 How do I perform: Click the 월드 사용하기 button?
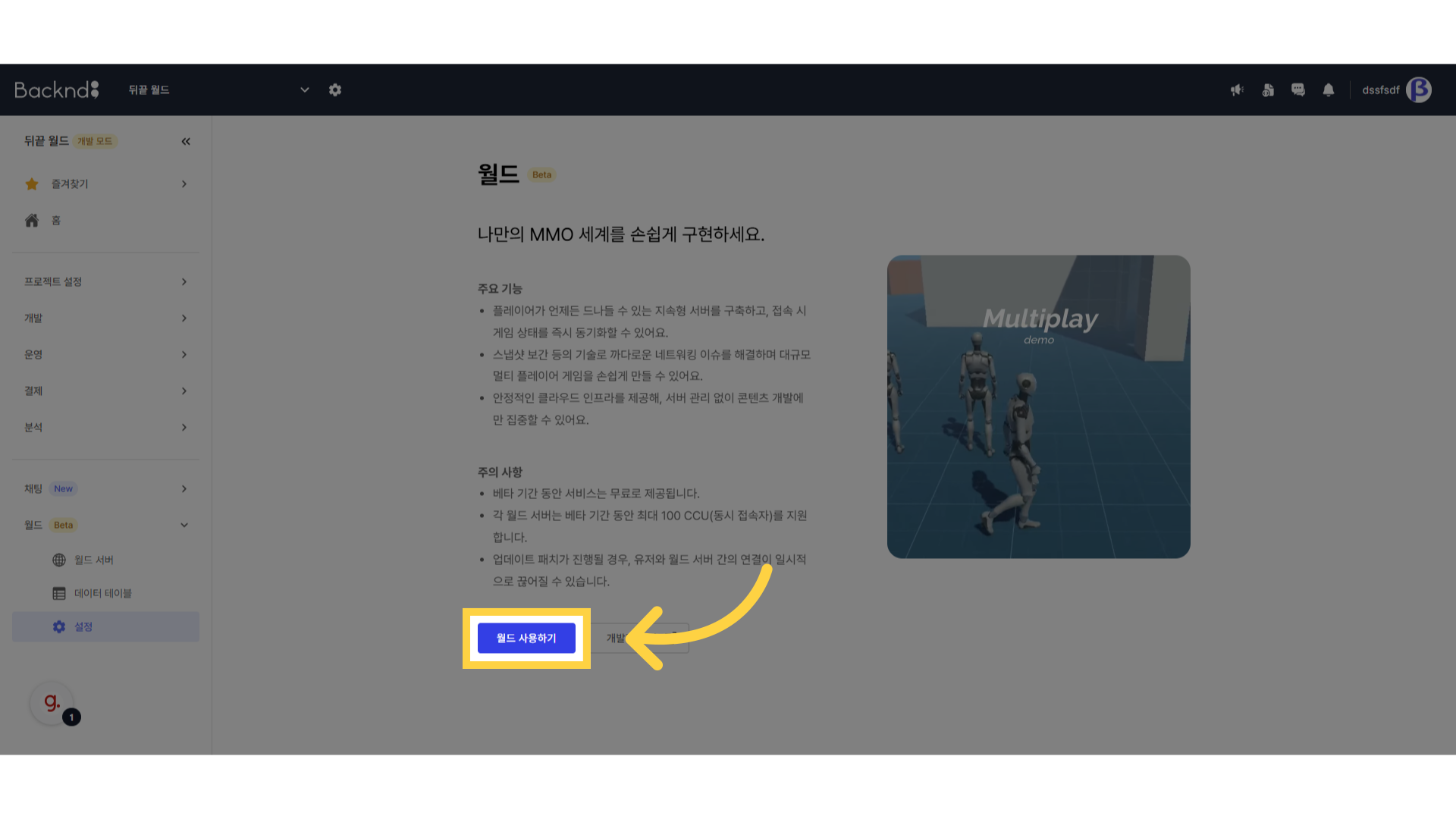tap(526, 638)
